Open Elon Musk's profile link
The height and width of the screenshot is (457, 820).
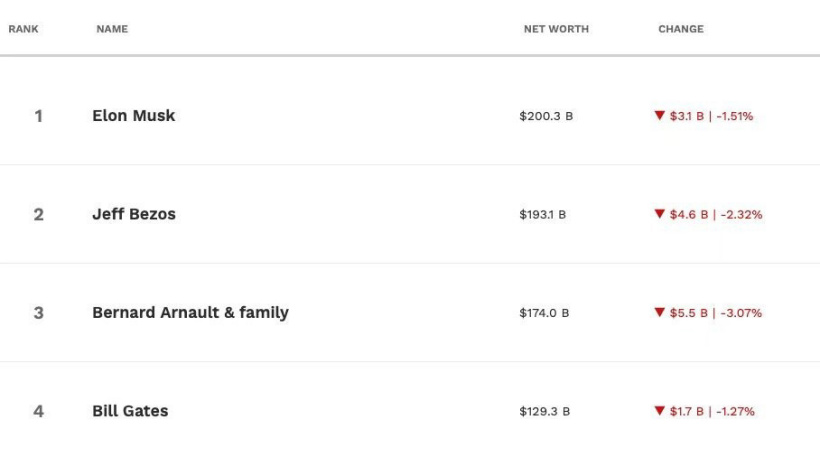[x=133, y=116]
